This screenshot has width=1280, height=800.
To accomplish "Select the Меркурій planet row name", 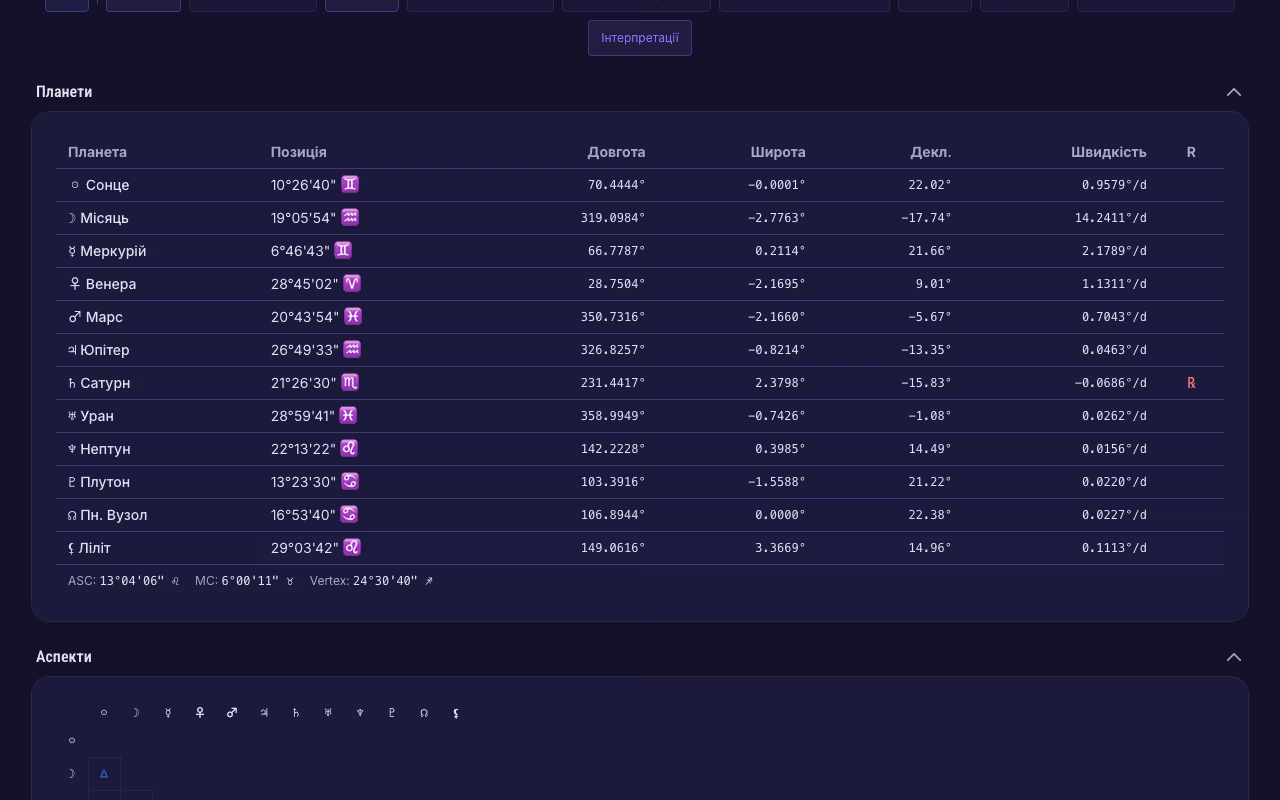I will 112,251.
